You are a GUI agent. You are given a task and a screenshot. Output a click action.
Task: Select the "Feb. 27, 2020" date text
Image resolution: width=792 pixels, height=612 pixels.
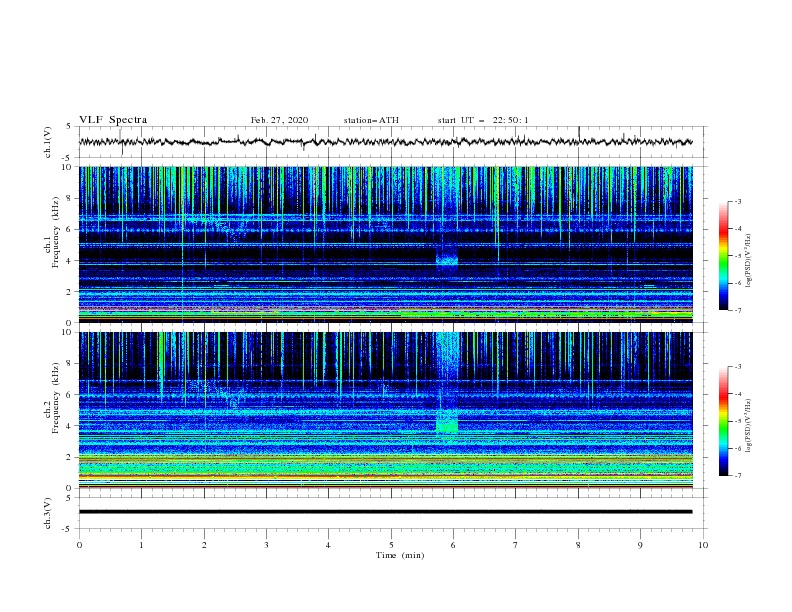279,120
